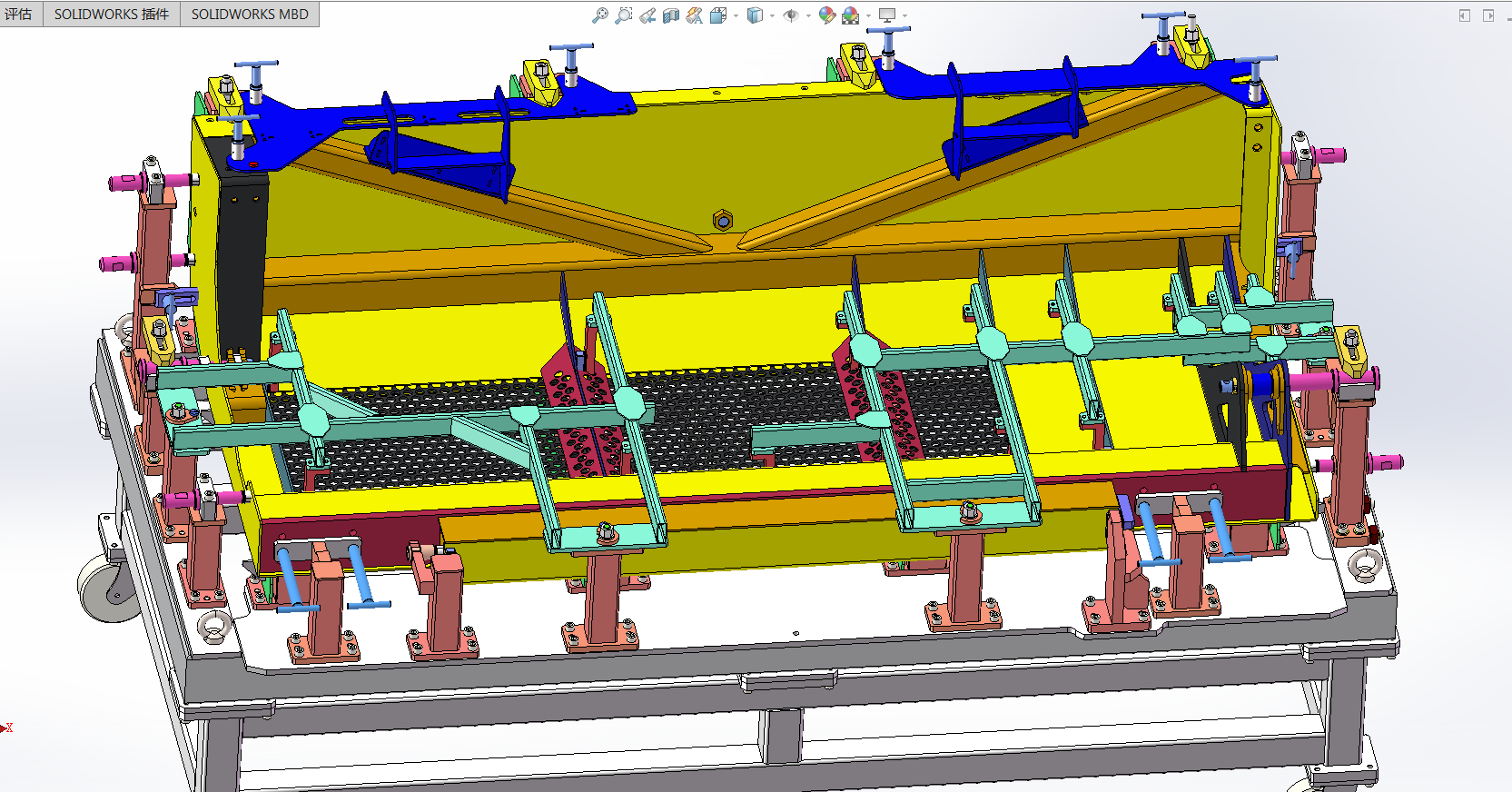Click the right panel expand icon at top right
This screenshot has width=1512, height=792.
tap(1488, 15)
